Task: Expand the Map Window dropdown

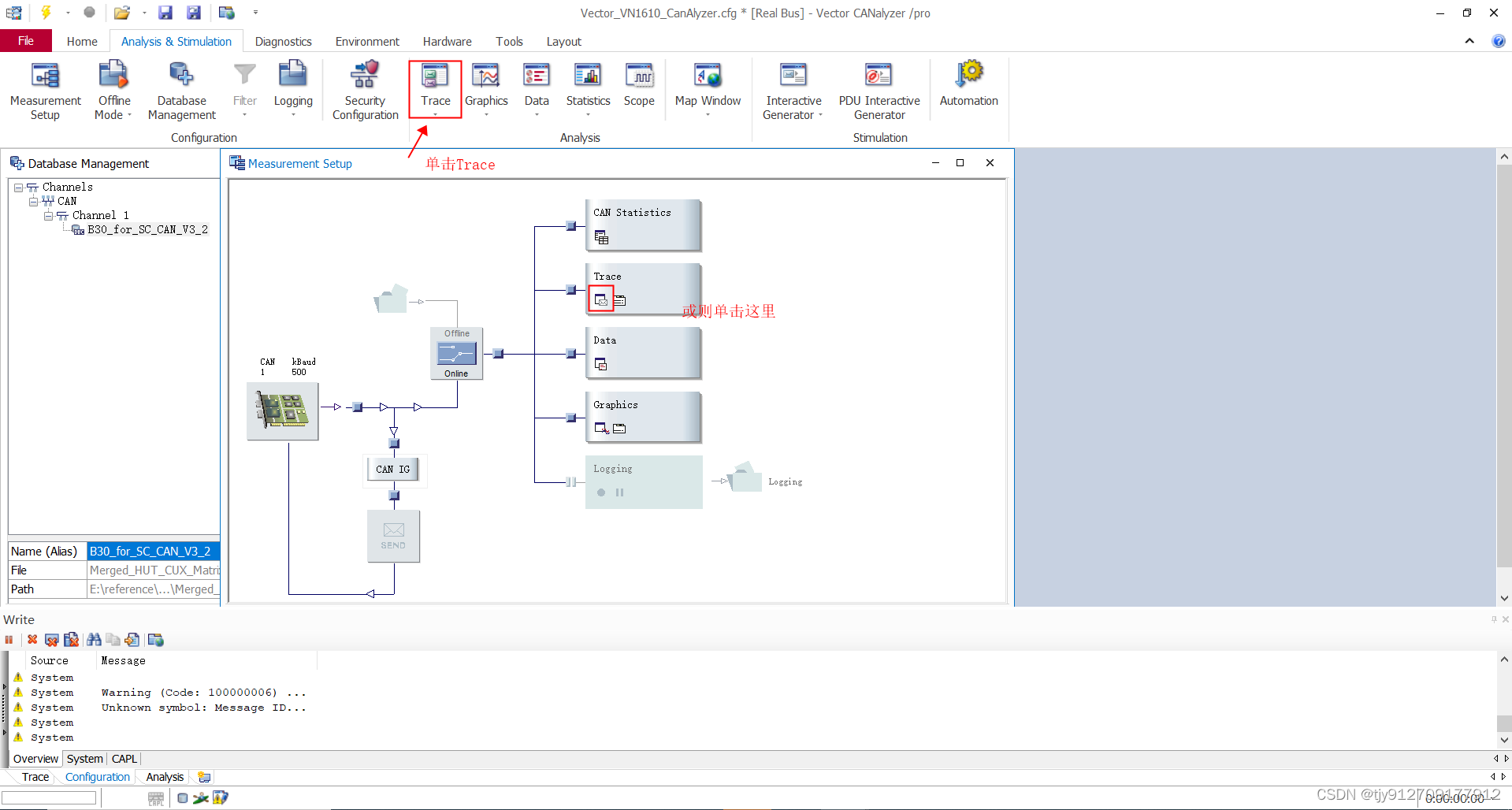Action: (708, 115)
